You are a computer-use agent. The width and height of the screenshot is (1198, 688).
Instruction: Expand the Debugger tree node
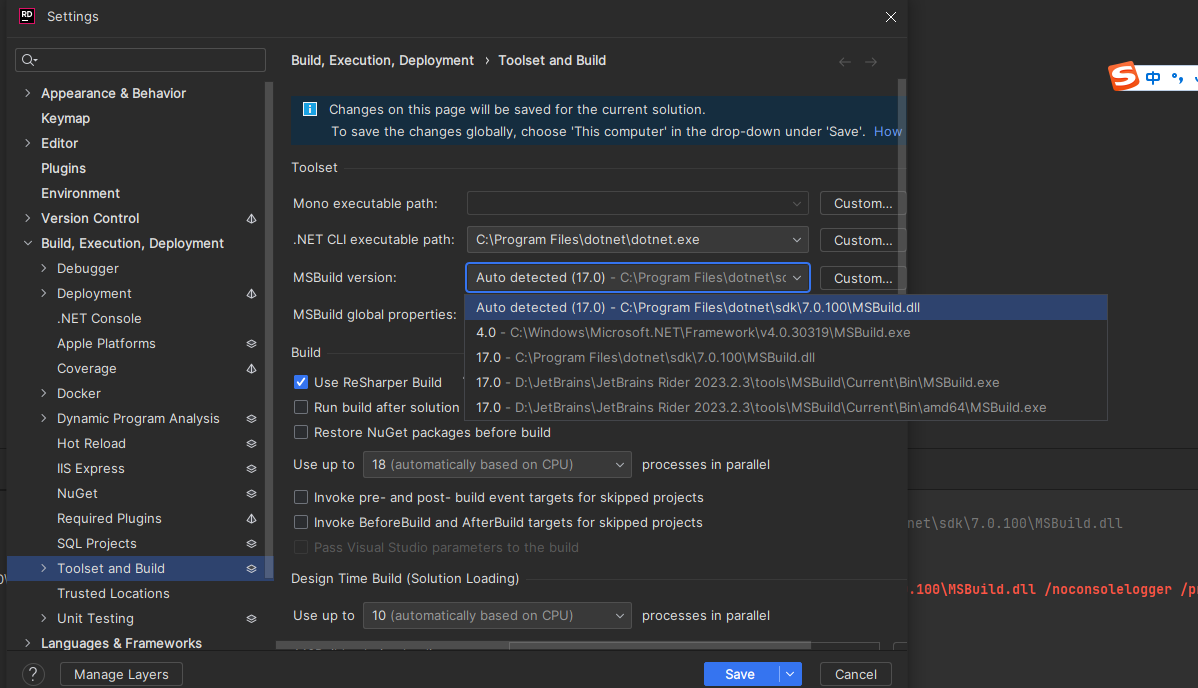pyautogui.click(x=44, y=268)
